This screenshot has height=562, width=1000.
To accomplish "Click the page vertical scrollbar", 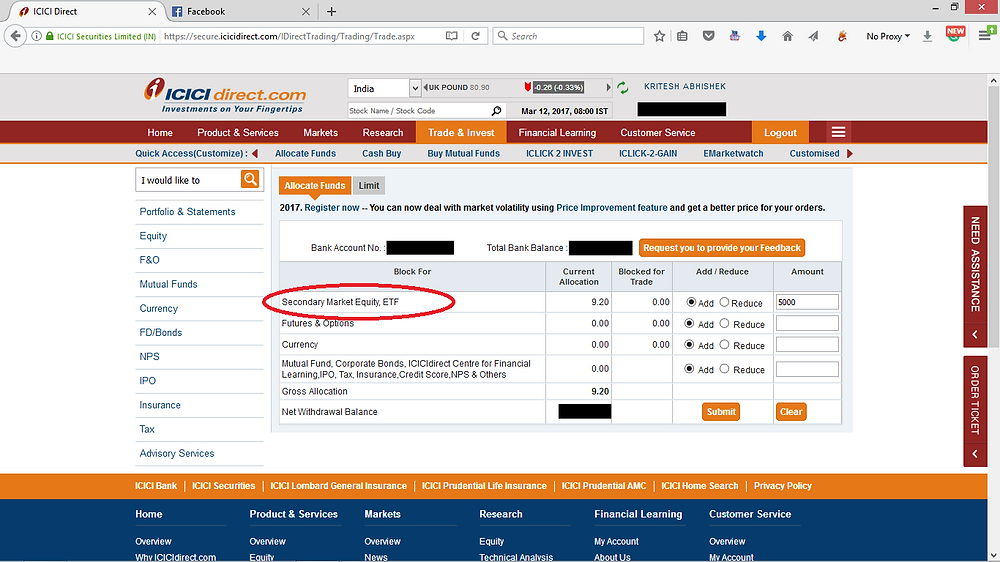I will [x=993, y=217].
